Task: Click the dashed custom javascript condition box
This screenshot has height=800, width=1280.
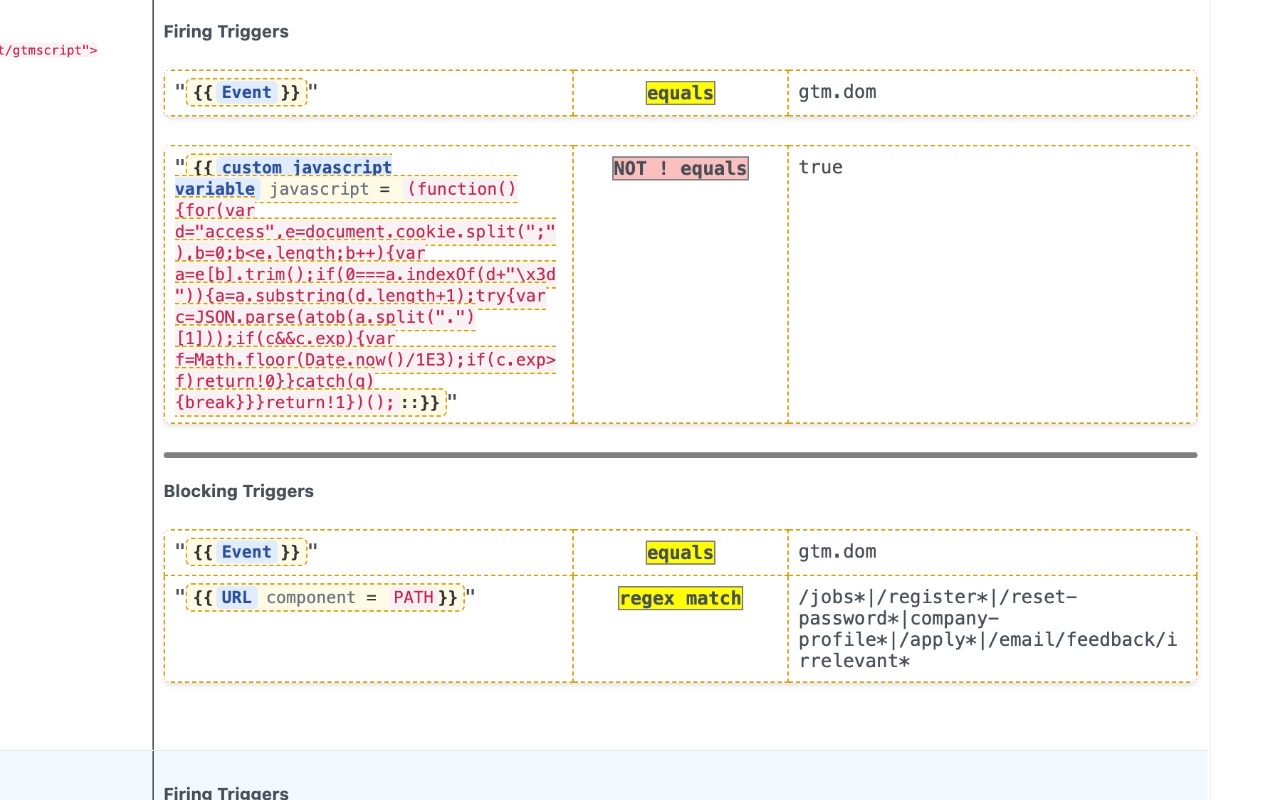Action: 368,285
